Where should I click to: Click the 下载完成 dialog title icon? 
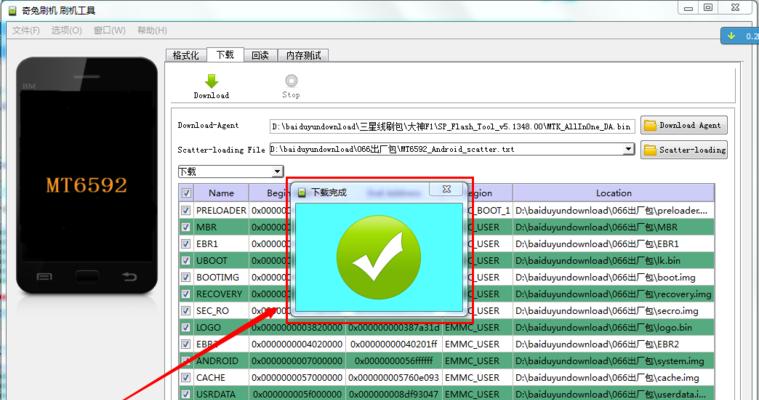click(302, 193)
